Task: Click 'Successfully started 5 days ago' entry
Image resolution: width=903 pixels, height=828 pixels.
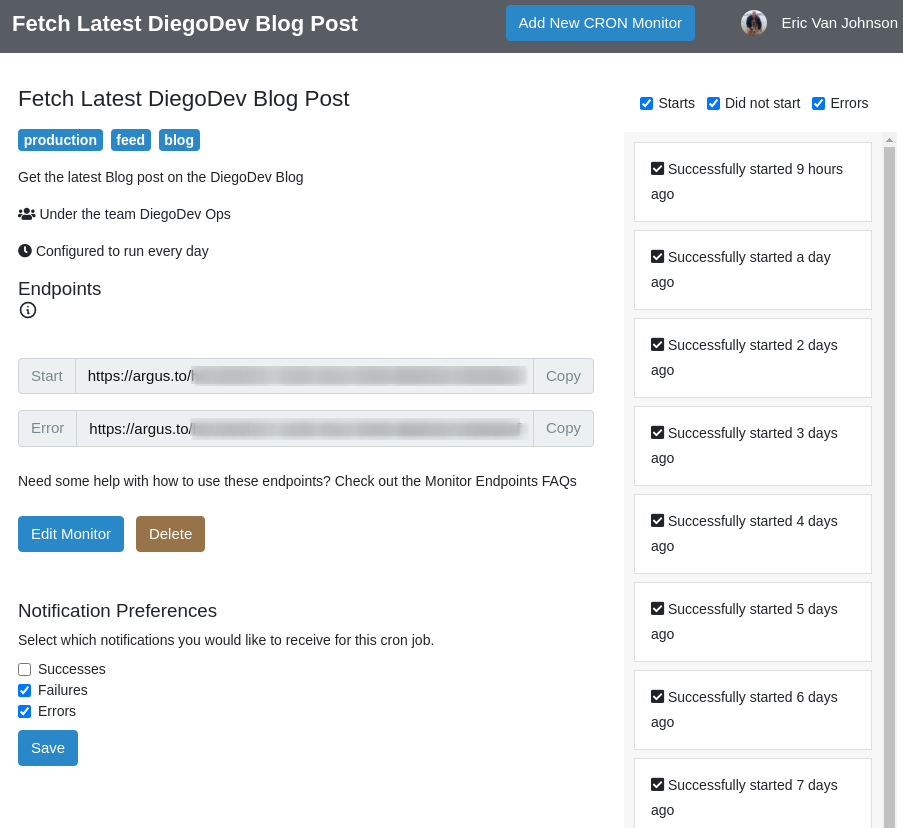Action: pyautogui.click(x=753, y=622)
